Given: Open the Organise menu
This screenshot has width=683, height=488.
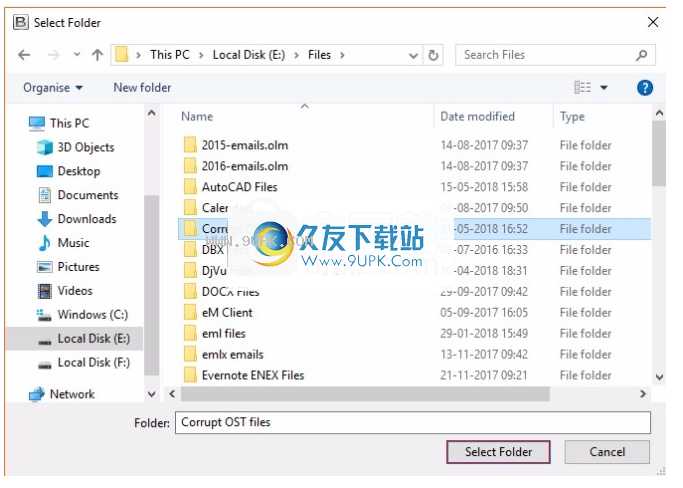Looking at the screenshot, I should 53,88.
